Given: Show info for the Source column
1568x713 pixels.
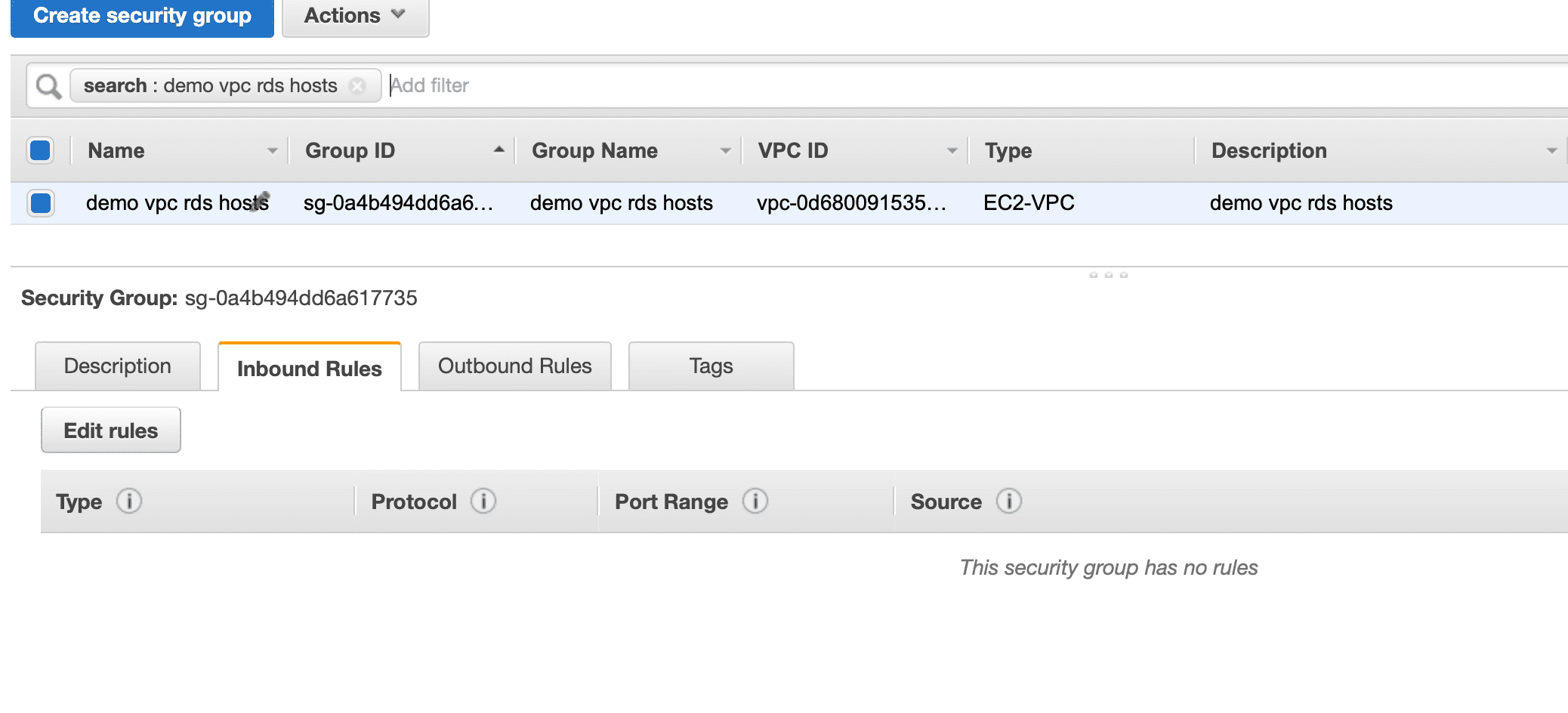Looking at the screenshot, I should pos(1009,501).
